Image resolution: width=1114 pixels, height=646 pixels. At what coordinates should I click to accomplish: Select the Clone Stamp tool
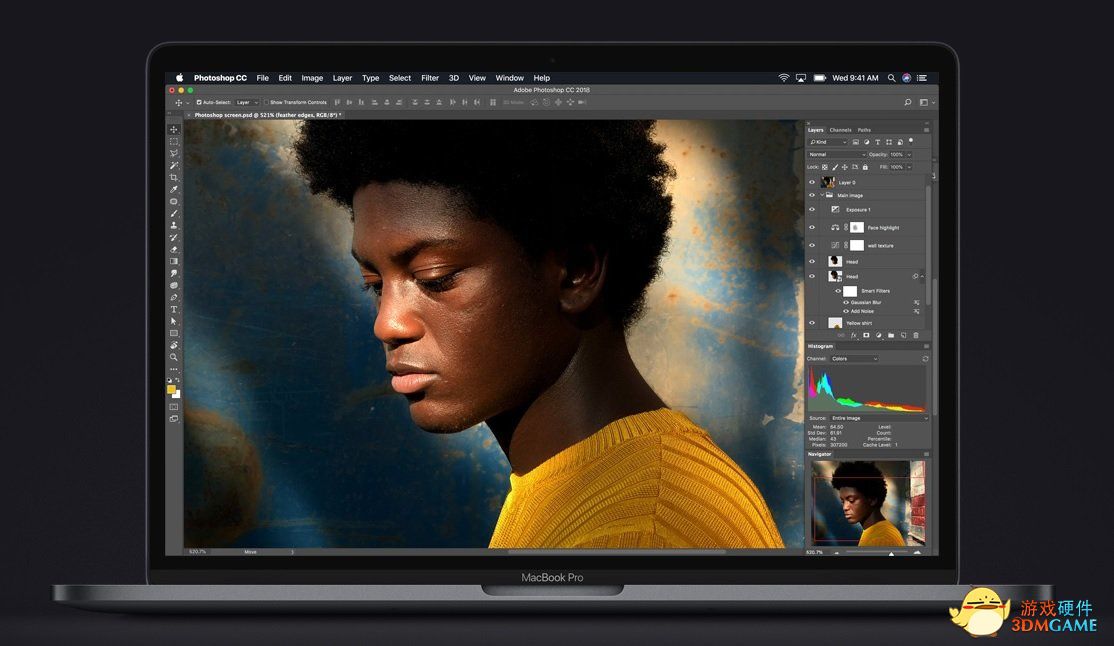174,225
